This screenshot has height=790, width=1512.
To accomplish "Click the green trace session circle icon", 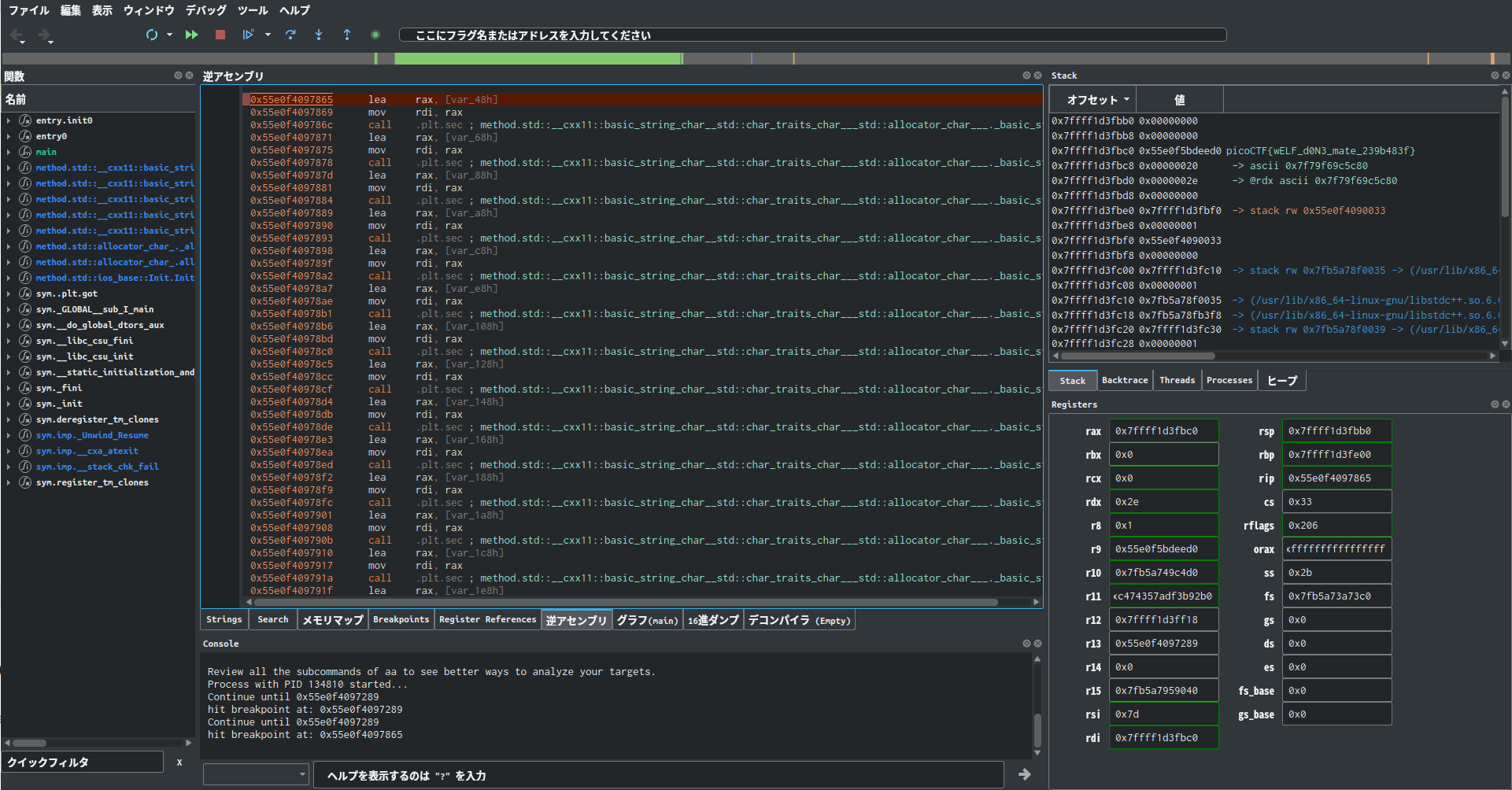I will tap(375, 35).
